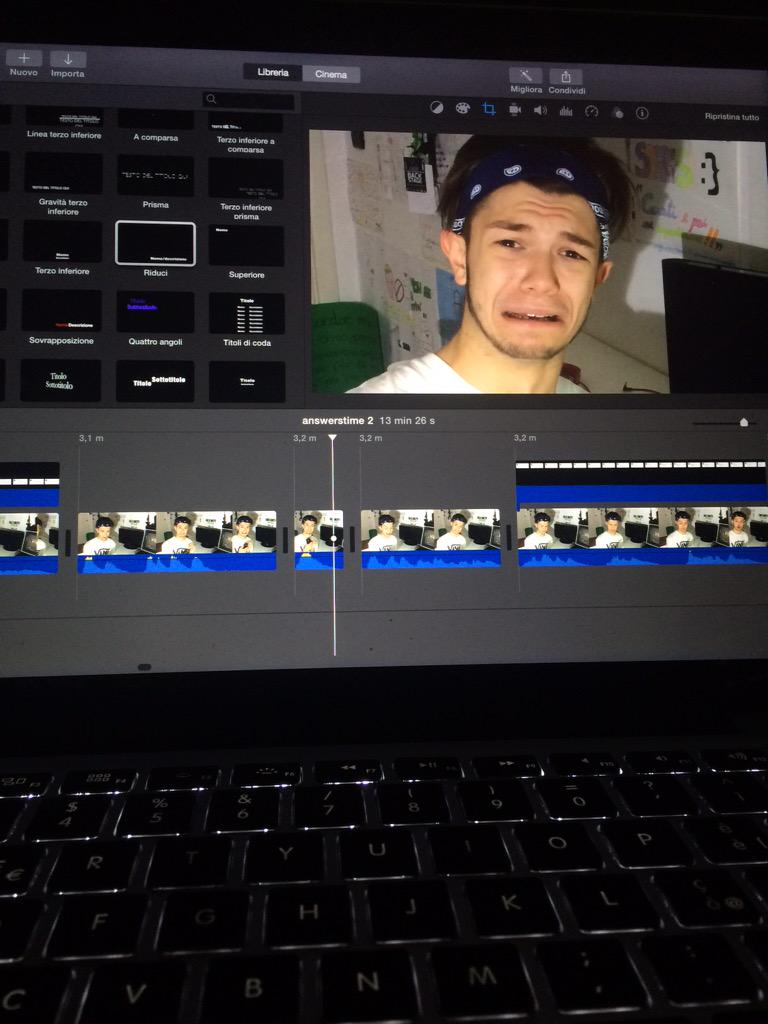Select the Sovrapposizione title style
The image size is (768, 1024).
(x=61, y=310)
